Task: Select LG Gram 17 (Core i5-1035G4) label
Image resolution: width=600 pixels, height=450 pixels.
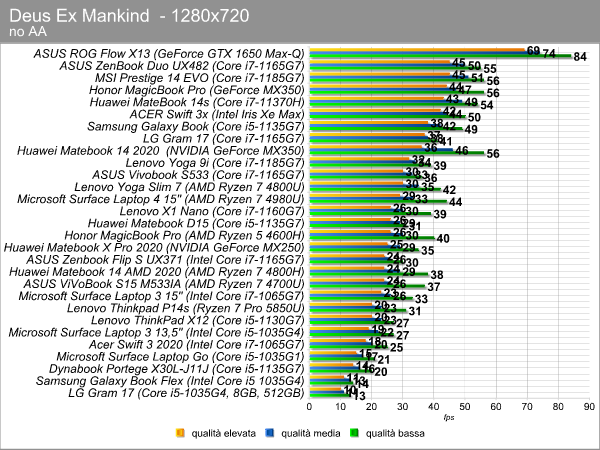Action: [186, 393]
